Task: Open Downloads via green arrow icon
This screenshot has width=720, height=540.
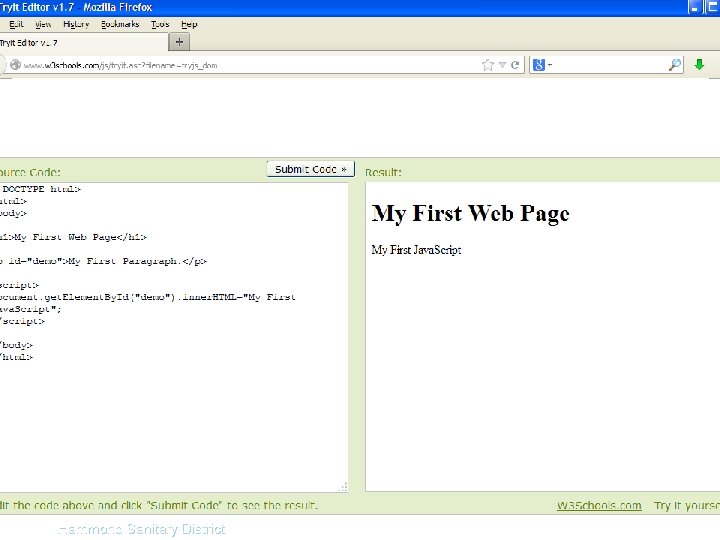Action: click(x=699, y=65)
